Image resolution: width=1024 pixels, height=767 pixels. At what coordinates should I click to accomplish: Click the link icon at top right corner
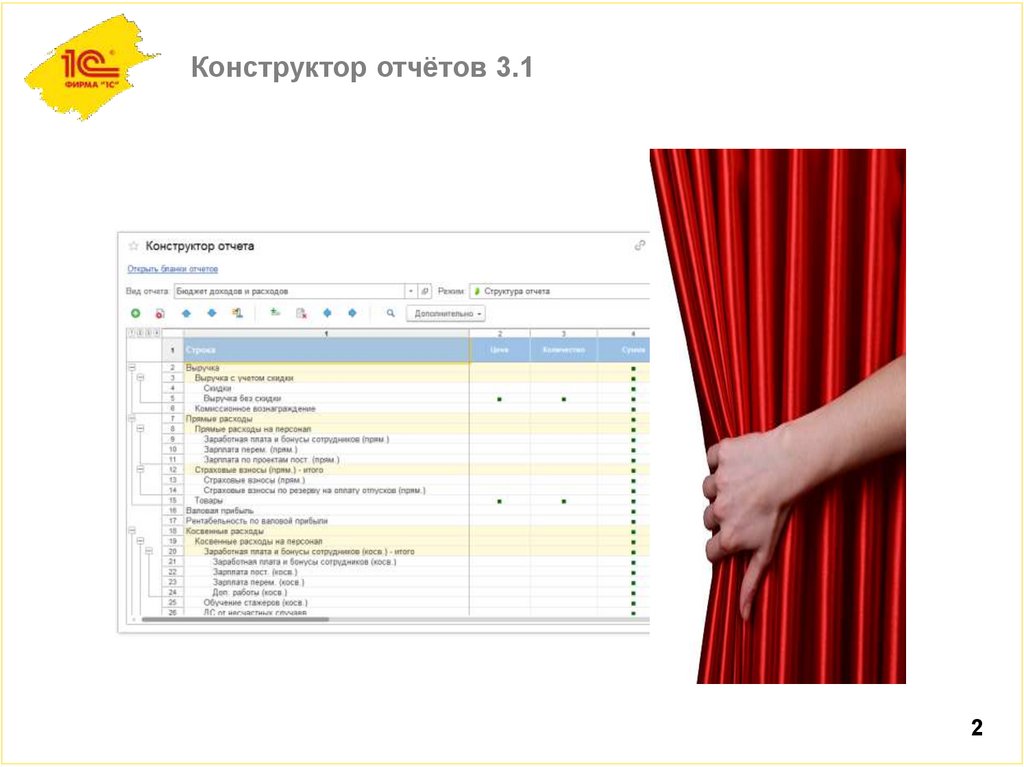(639, 243)
